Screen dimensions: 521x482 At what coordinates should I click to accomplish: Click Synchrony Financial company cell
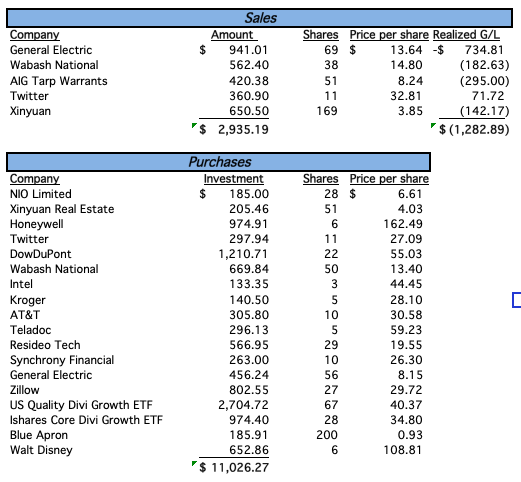(62, 360)
